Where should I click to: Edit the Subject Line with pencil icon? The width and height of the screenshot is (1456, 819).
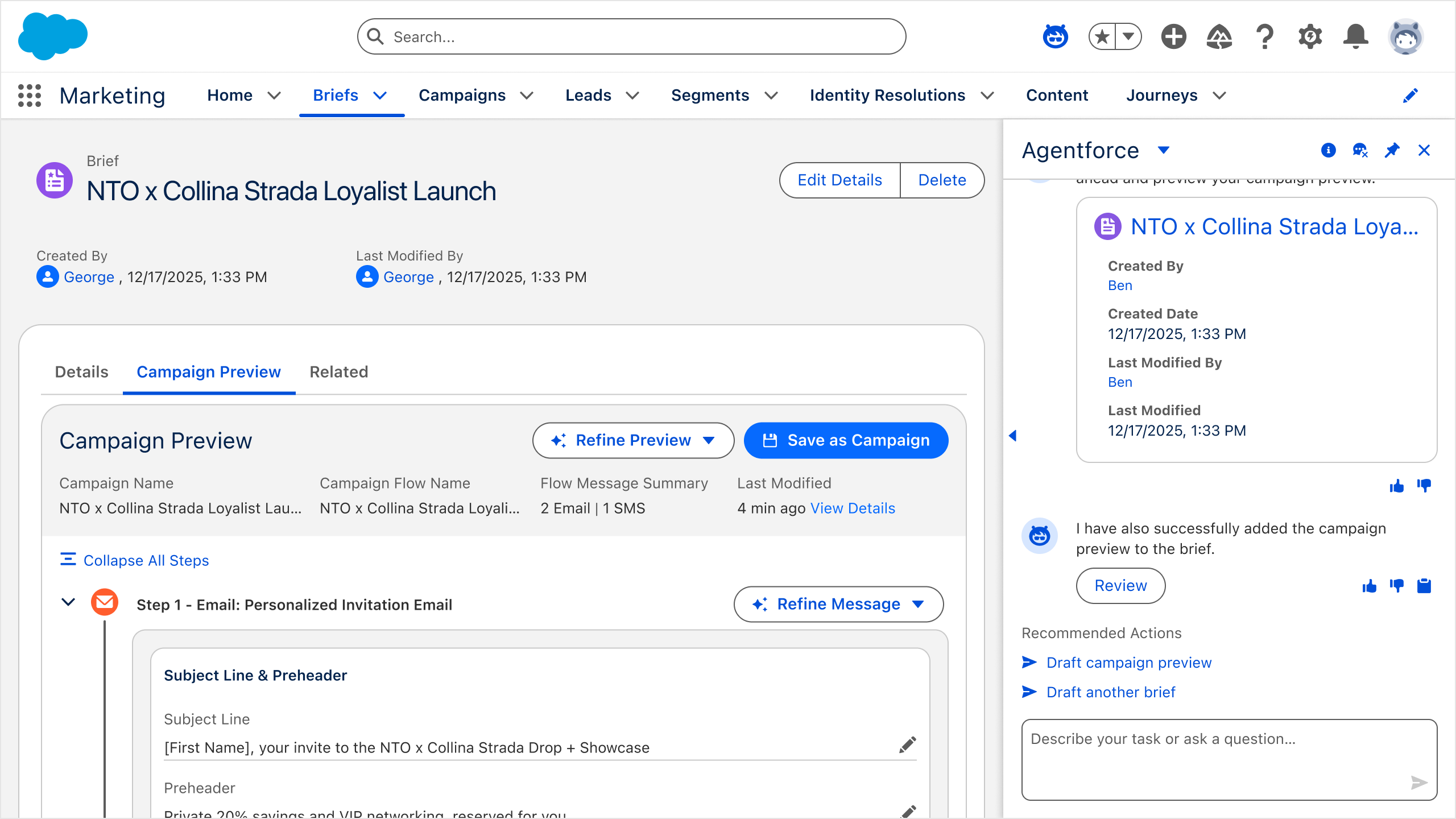coord(908,745)
